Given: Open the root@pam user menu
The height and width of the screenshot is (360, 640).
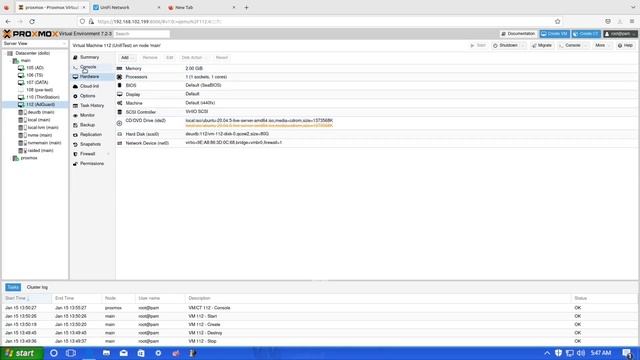Looking at the screenshot, I should click(x=620, y=34).
